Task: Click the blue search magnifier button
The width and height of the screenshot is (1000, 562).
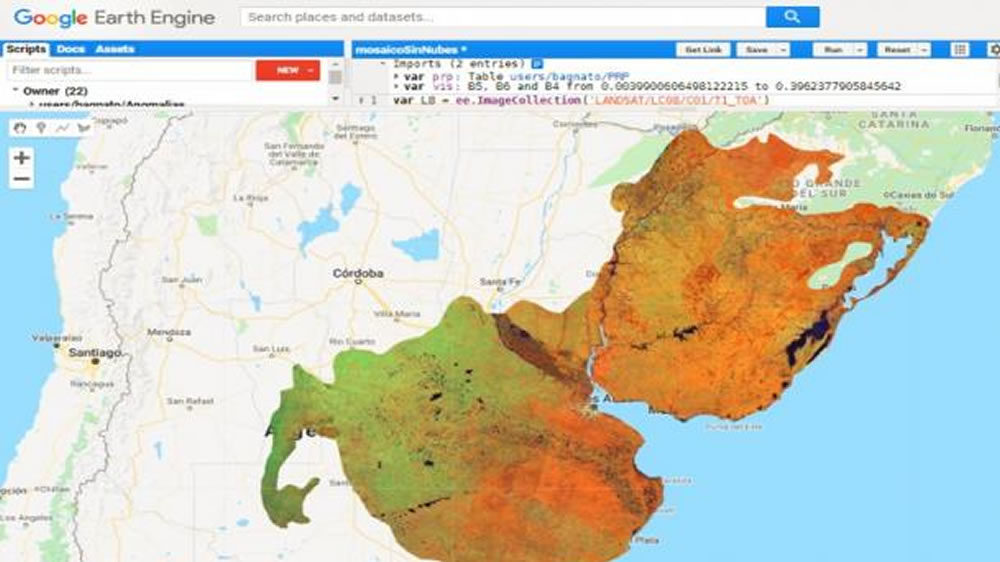Action: (792, 17)
